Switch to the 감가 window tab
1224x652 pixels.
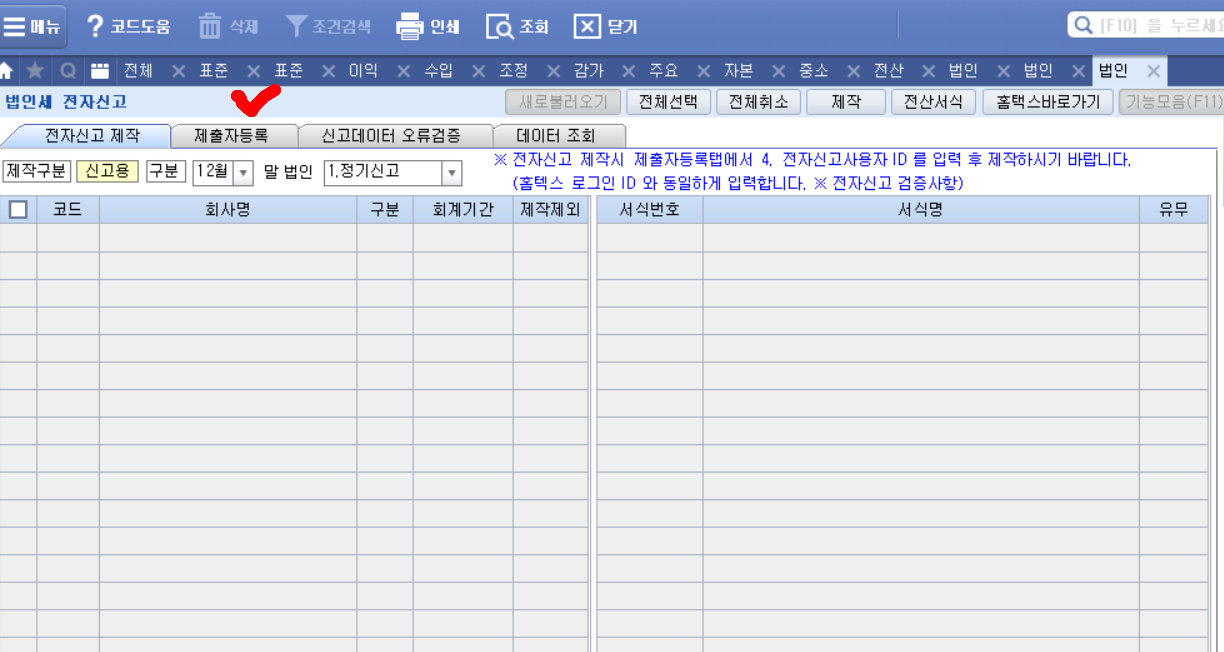pyautogui.click(x=588, y=71)
